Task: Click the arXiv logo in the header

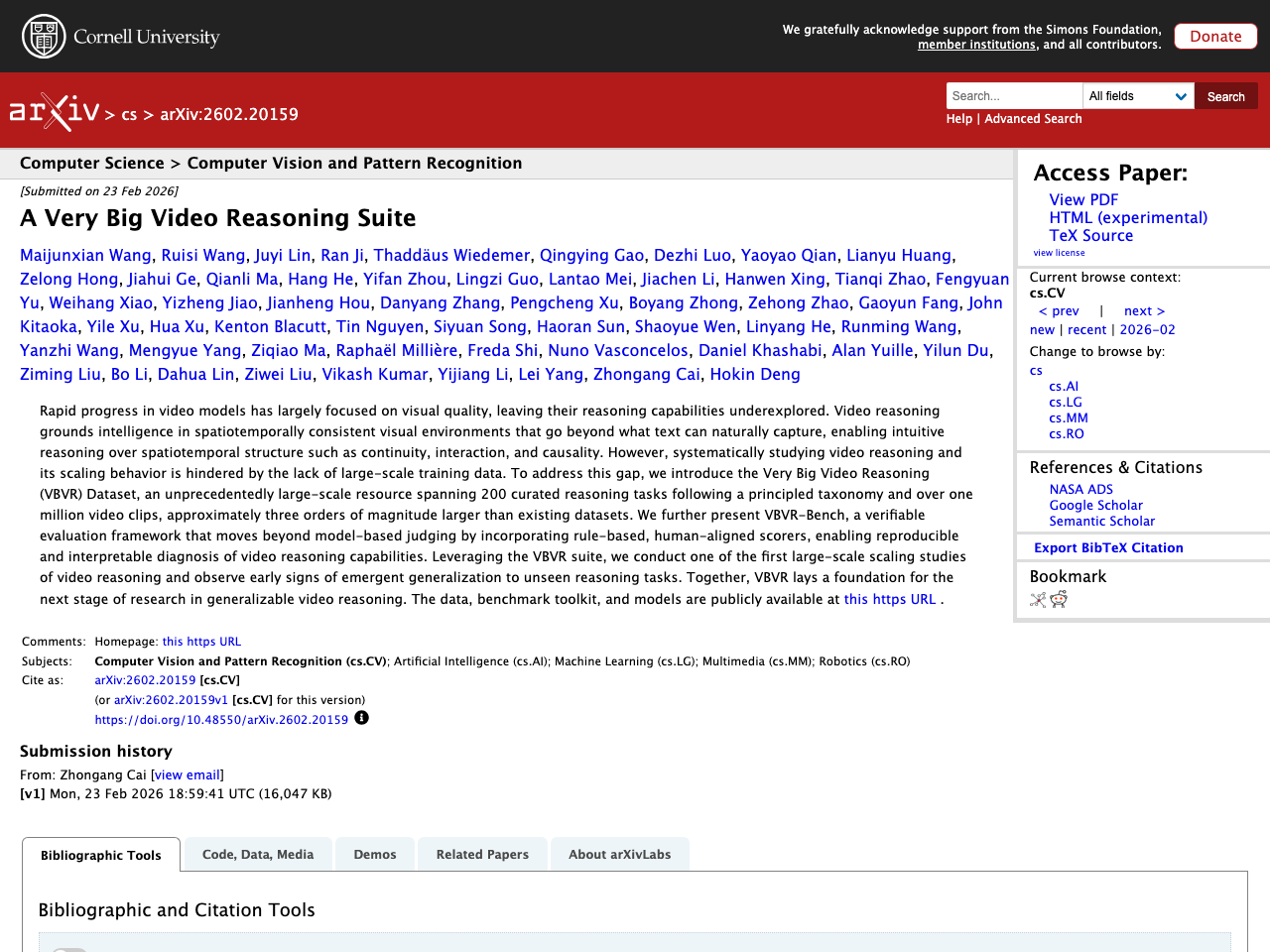Action: (x=54, y=111)
